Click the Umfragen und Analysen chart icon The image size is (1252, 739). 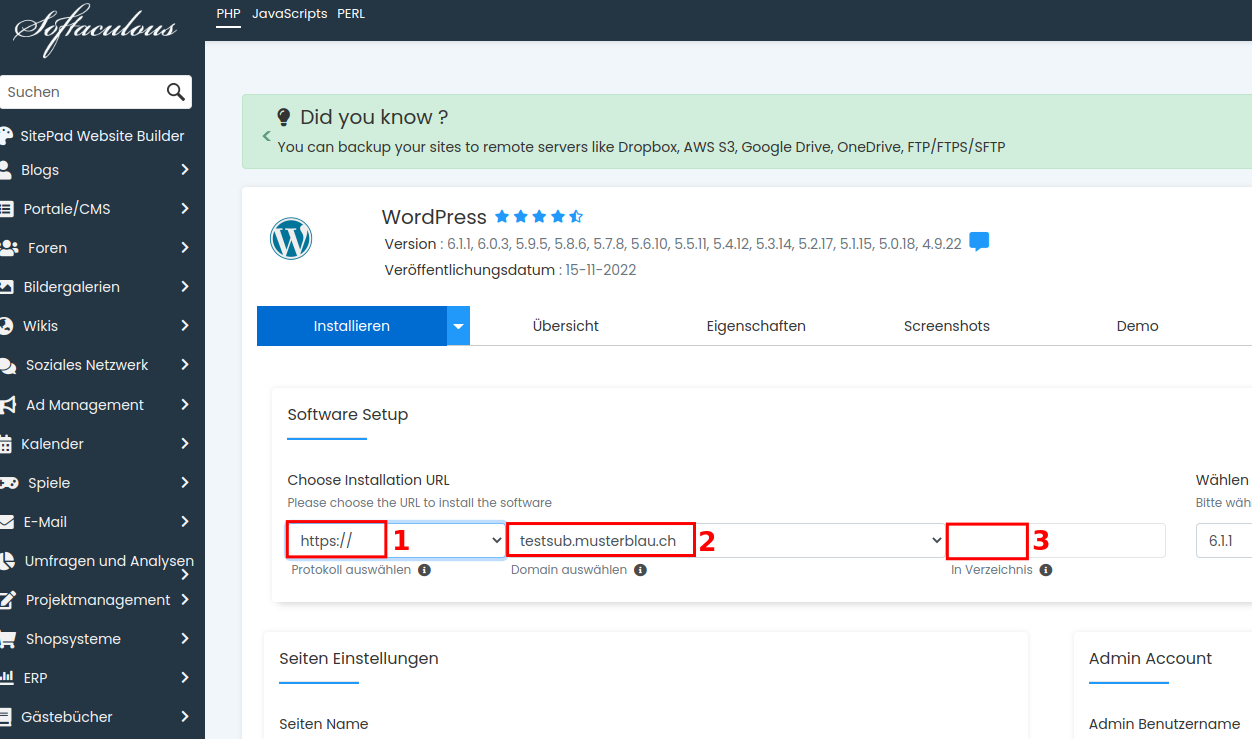(x=6, y=561)
